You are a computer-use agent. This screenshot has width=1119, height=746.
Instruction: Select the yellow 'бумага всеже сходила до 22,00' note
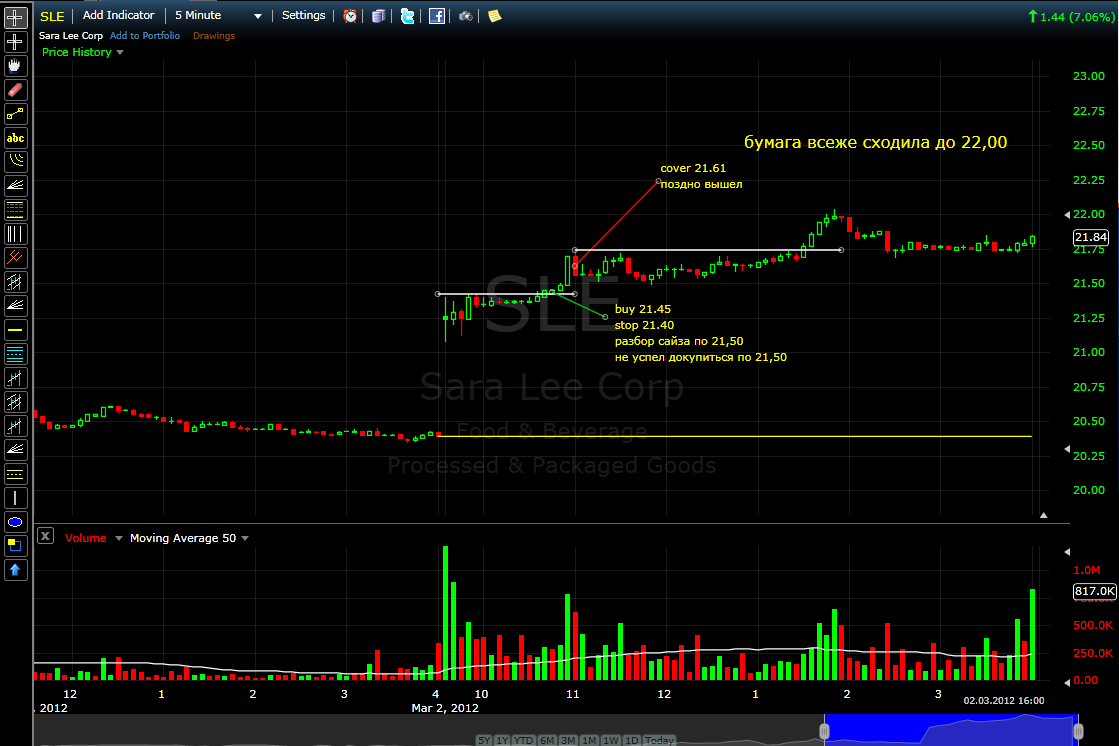point(876,142)
